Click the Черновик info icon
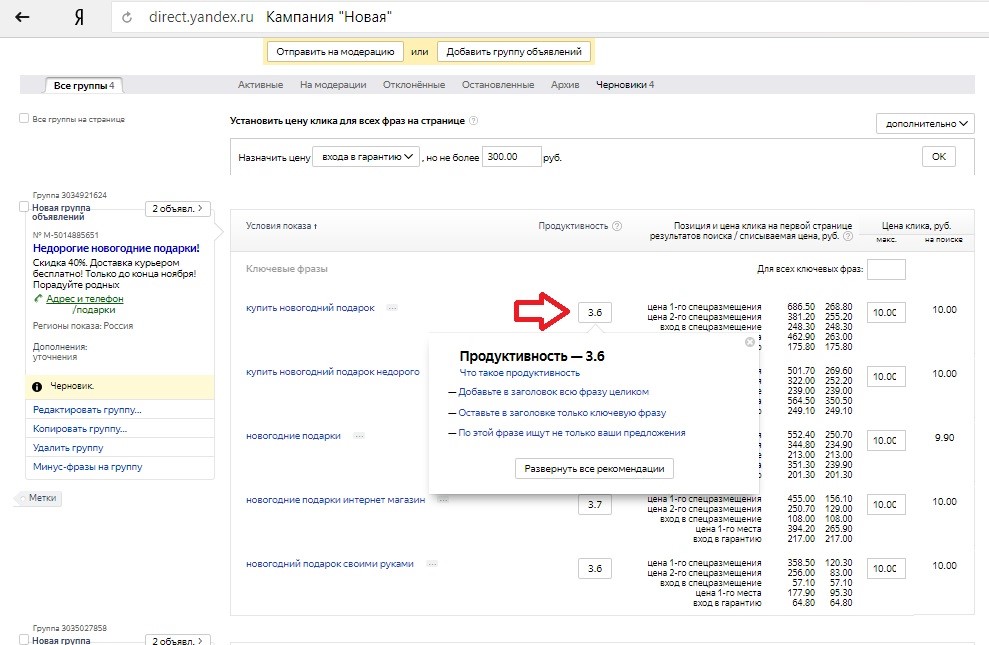This screenshot has height=645, width=989. tap(37, 386)
